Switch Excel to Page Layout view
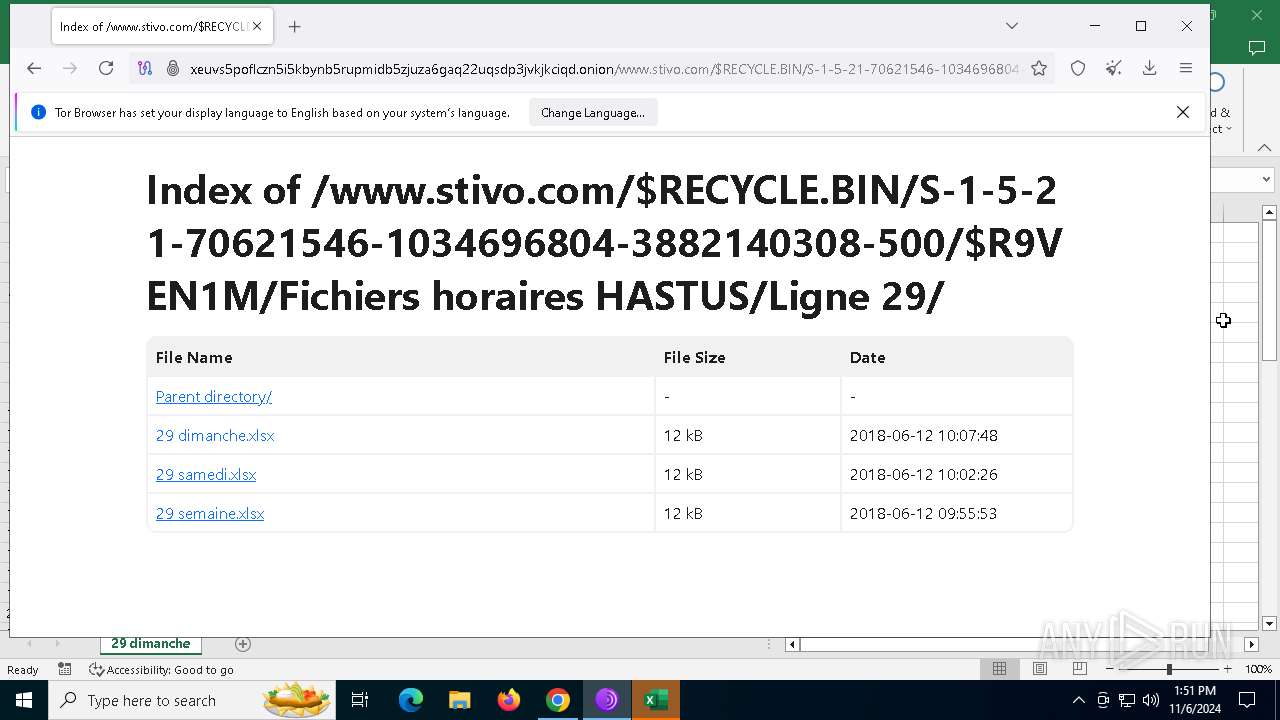The image size is (1280, 720). point(1039,669)
